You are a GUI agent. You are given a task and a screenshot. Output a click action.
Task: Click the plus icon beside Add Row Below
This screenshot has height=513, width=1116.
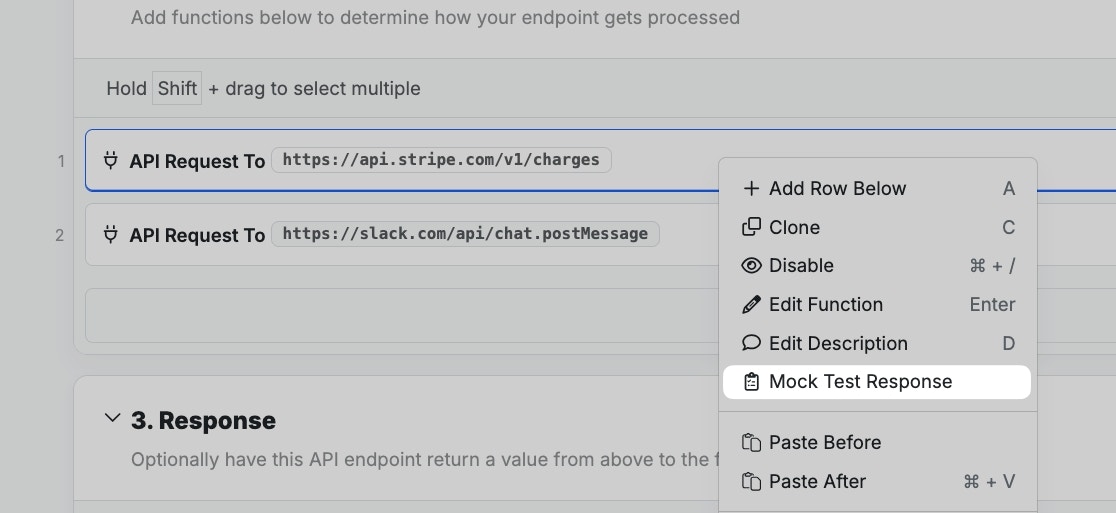tap(751, 188)
